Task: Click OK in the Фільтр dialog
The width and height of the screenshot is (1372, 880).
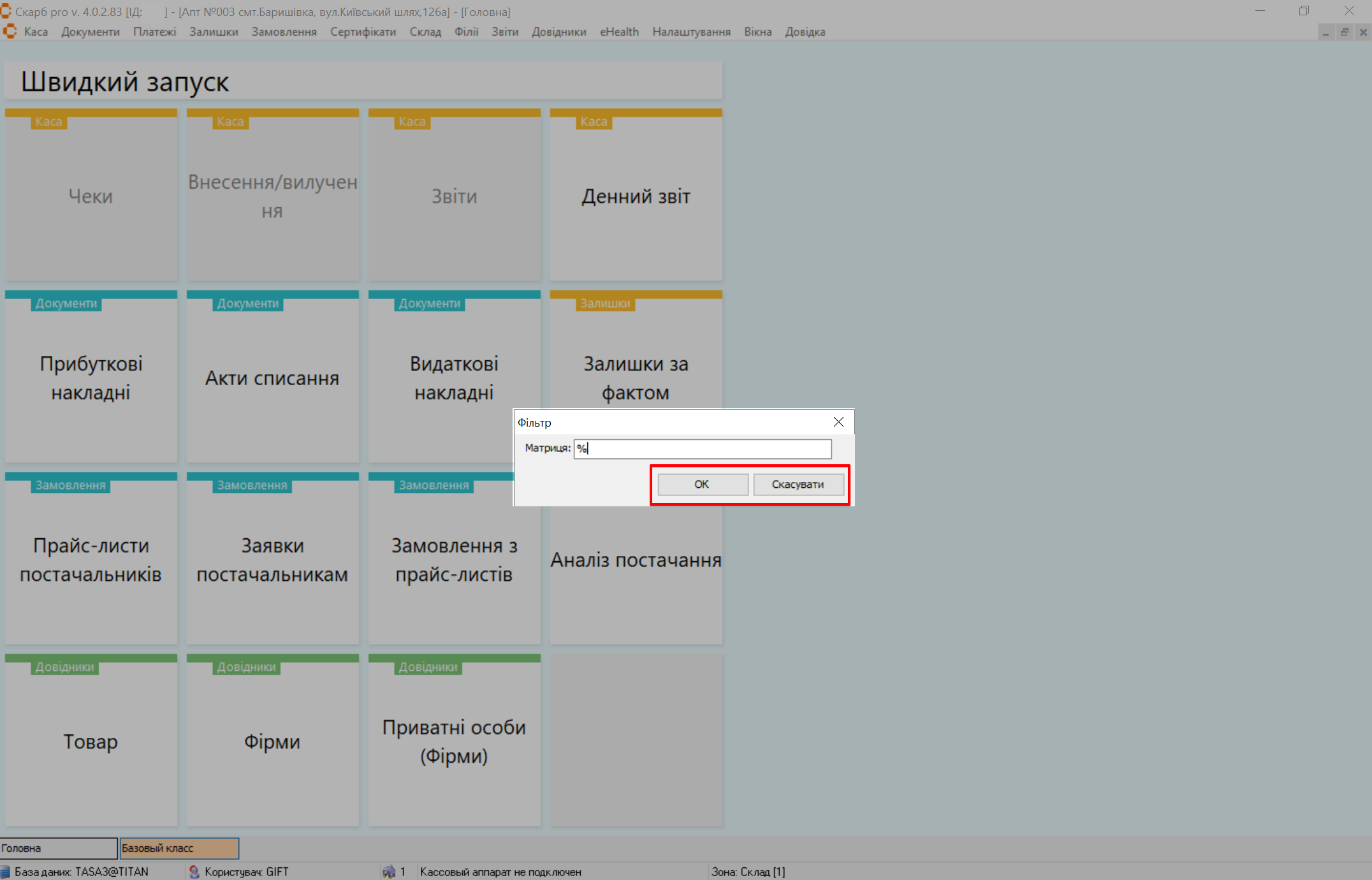Action: pos(703,484)
